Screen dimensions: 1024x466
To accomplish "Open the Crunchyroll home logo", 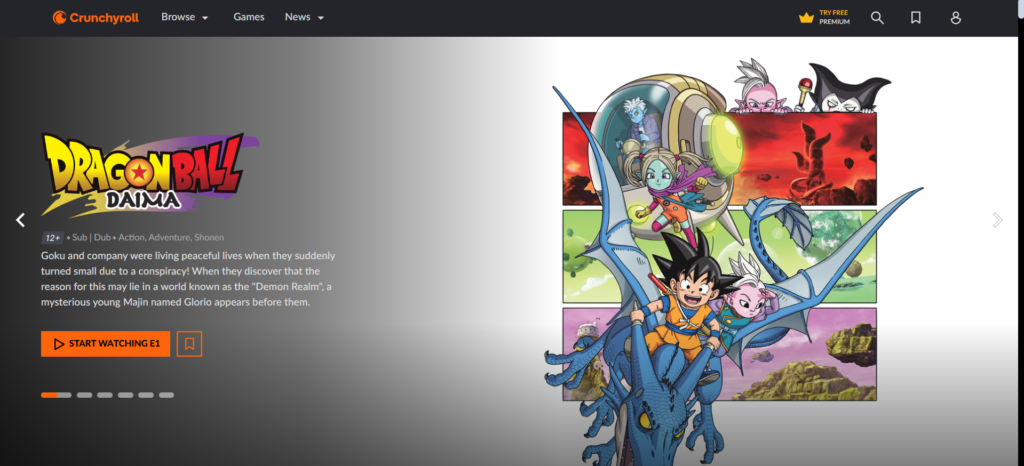I will click(96, 18).
